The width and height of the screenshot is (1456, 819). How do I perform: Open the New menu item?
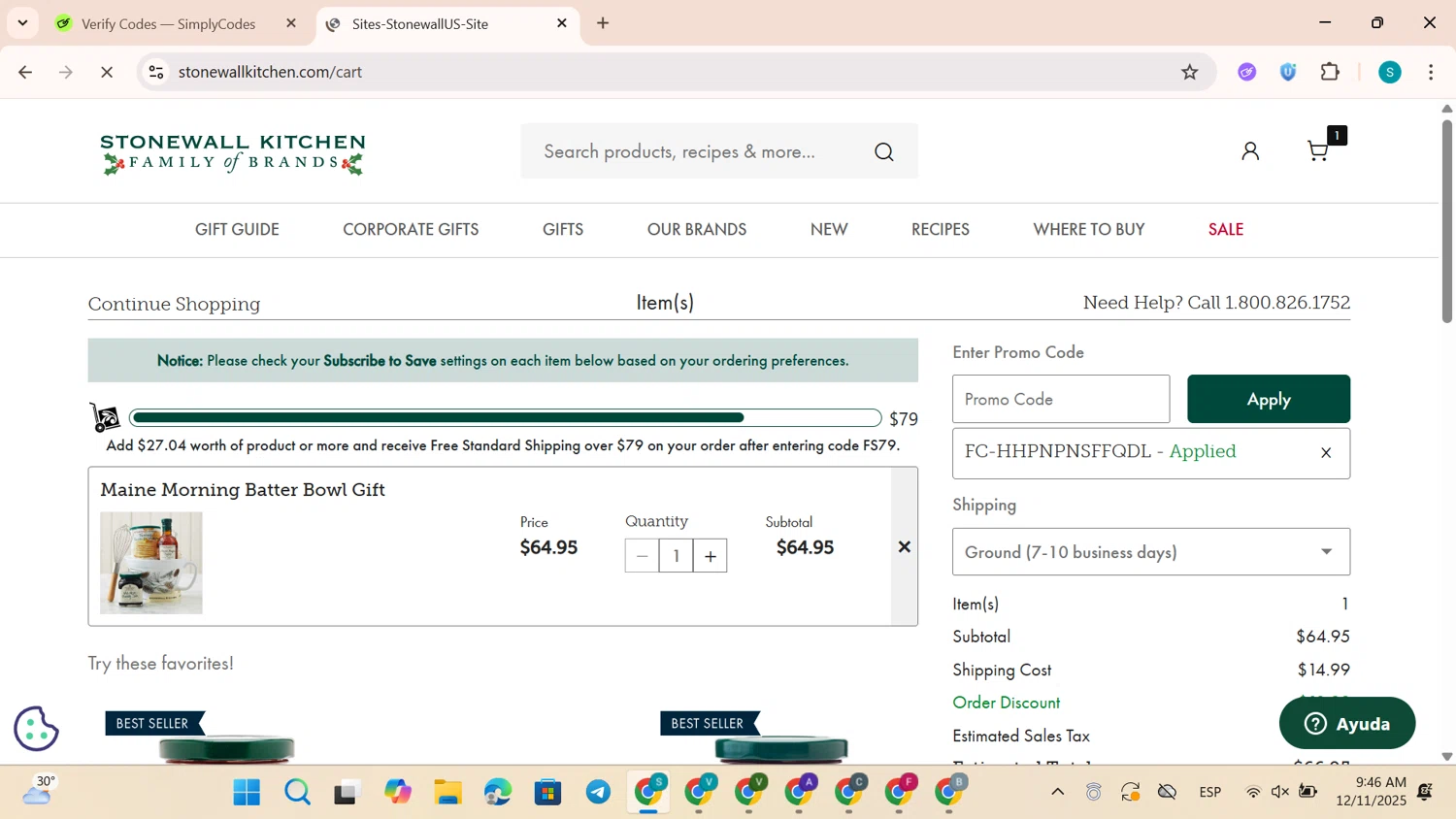[829, 230]
